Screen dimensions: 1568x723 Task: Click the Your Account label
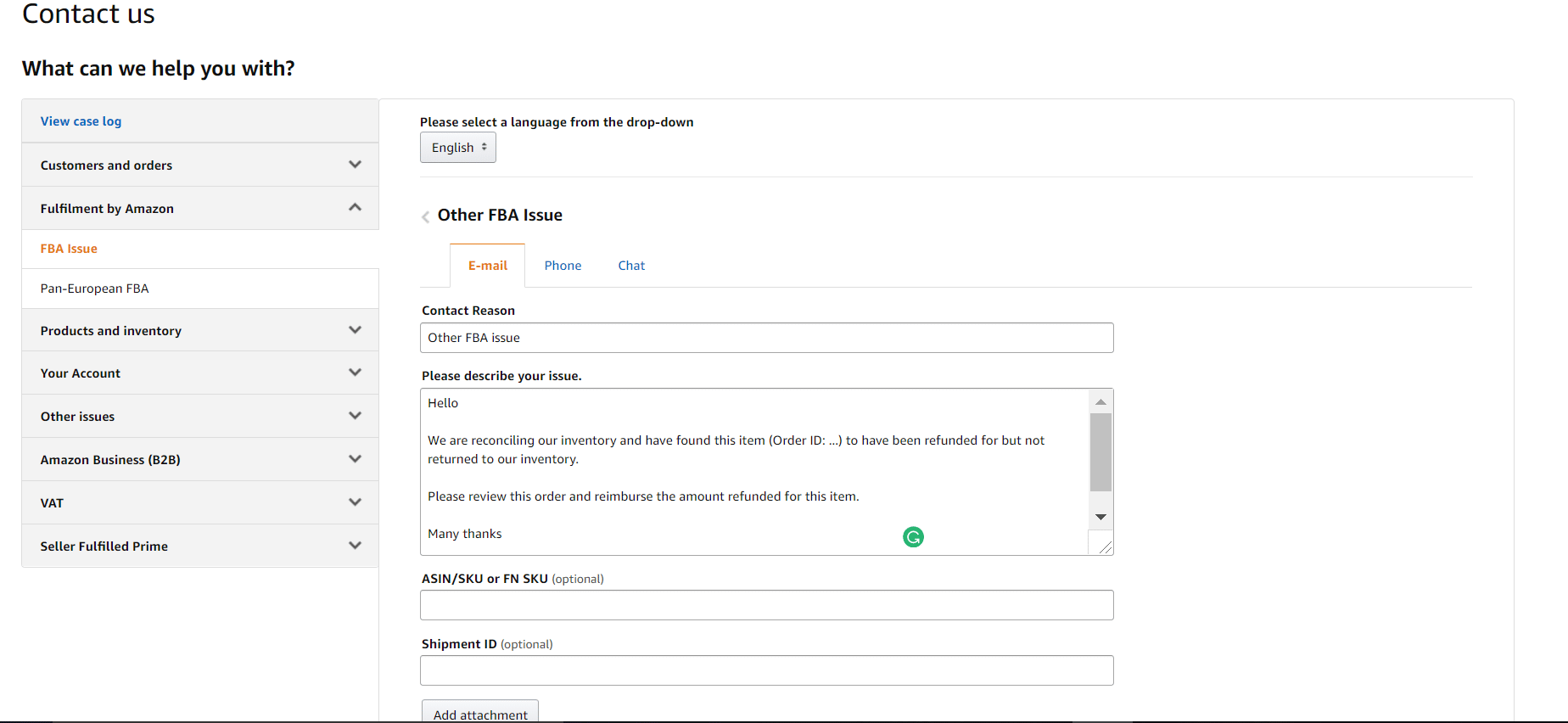pos(80,373)
